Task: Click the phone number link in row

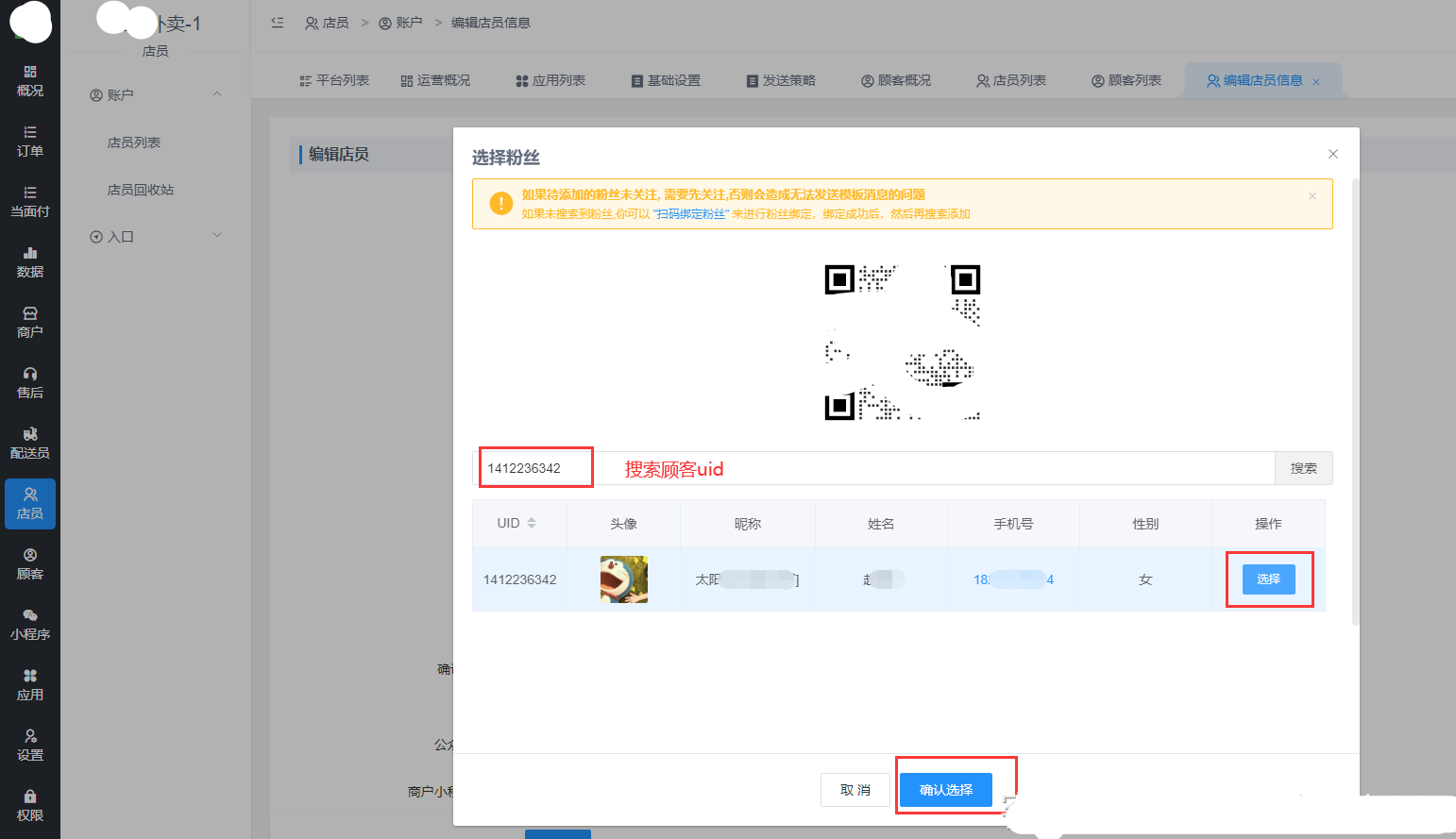Action: [1013, 579]
